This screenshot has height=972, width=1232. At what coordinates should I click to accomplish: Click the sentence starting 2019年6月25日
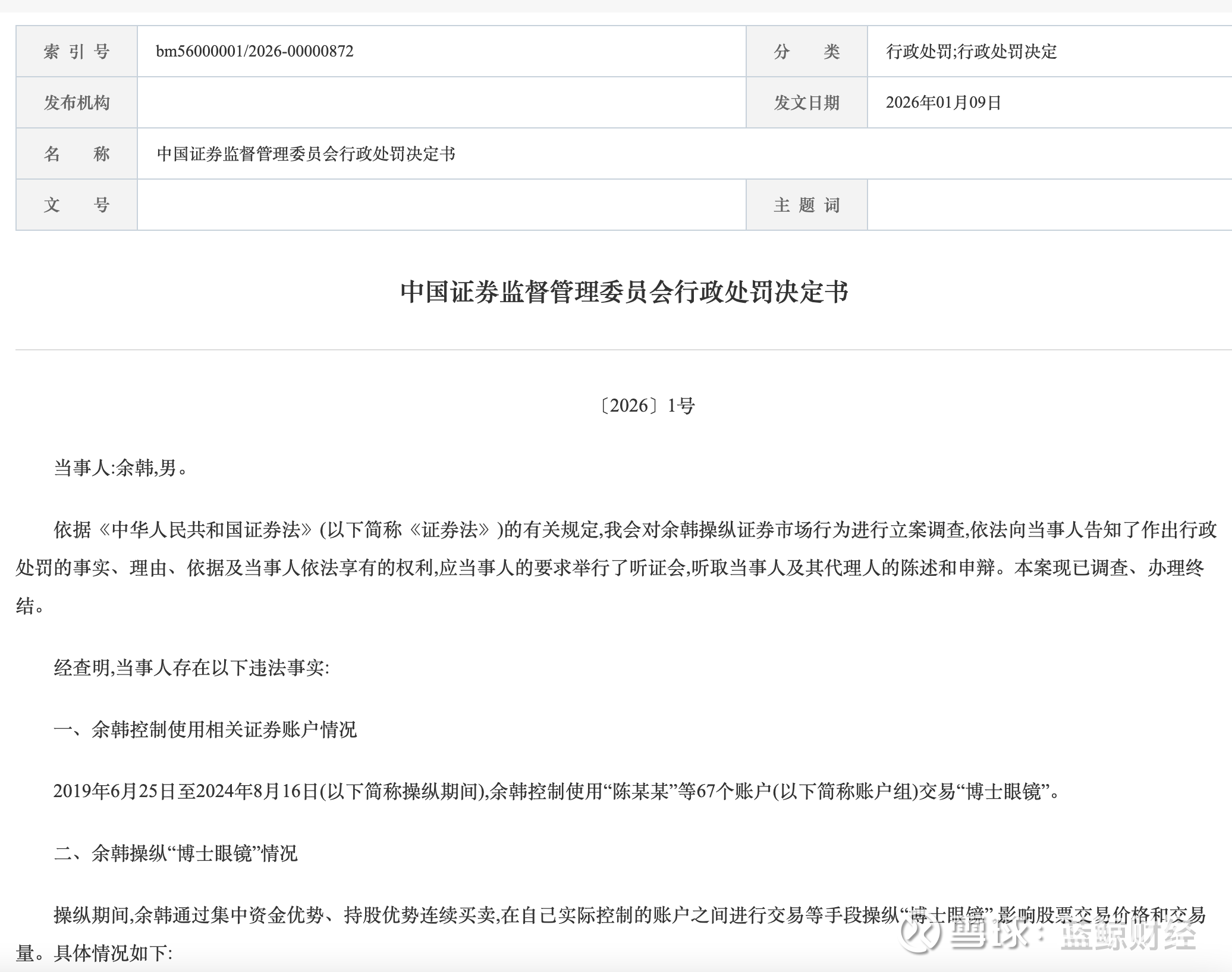[557, 791]
